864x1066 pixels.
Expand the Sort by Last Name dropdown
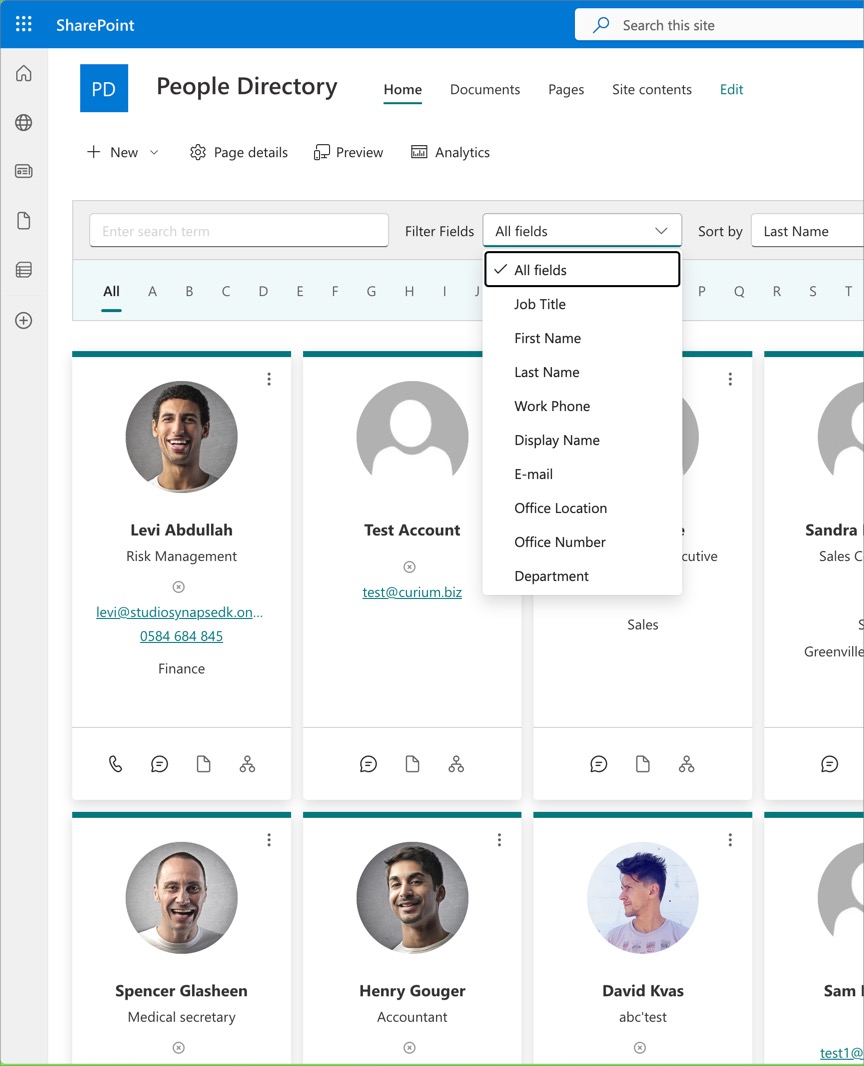[807, 231]
